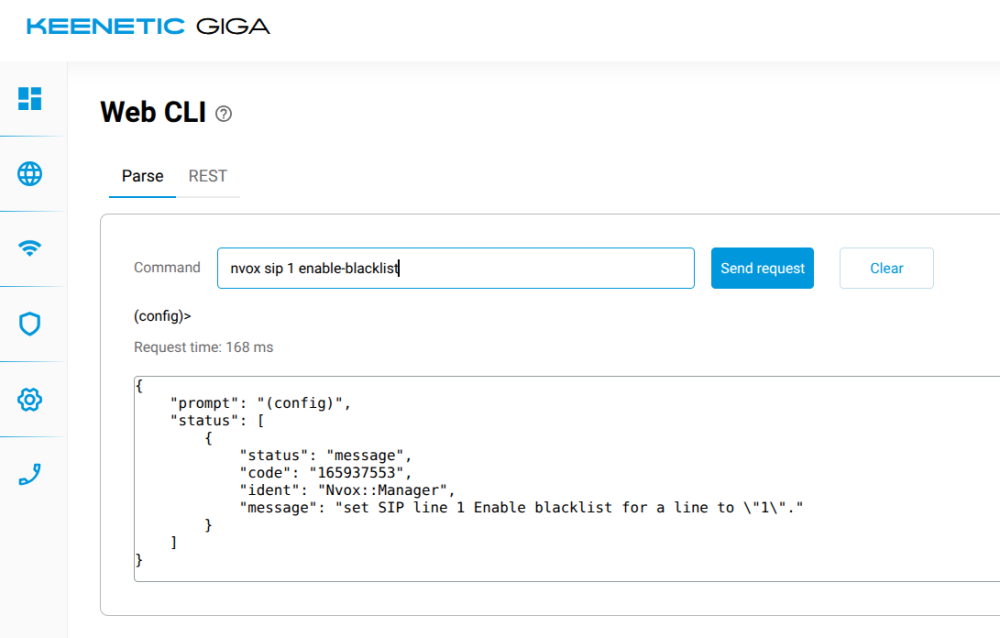The height and width of the screenshot is (638, 1000).
Task: Select the Parse tab
Action: (142, 176)
